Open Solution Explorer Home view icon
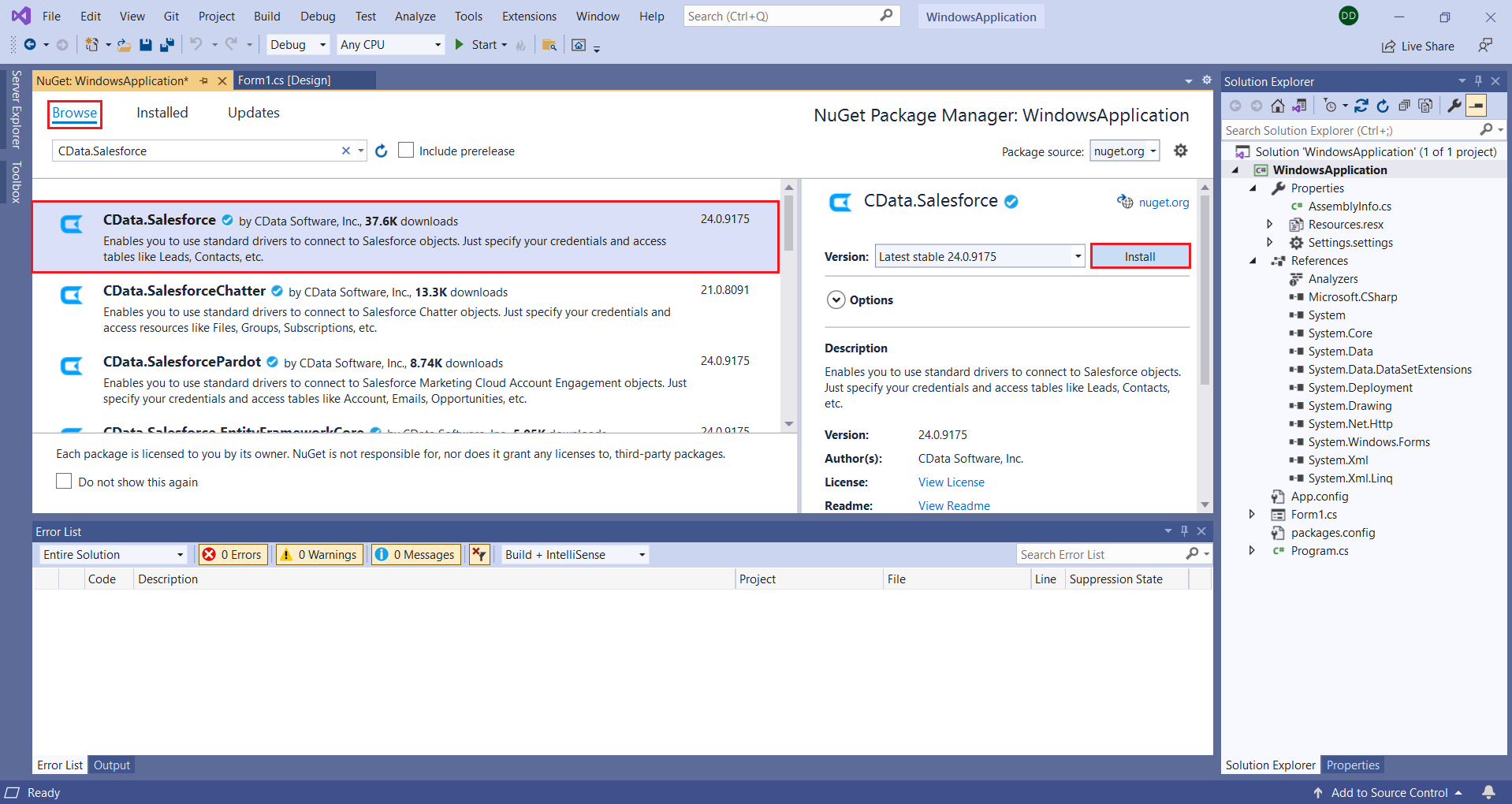 point(1278,106)
